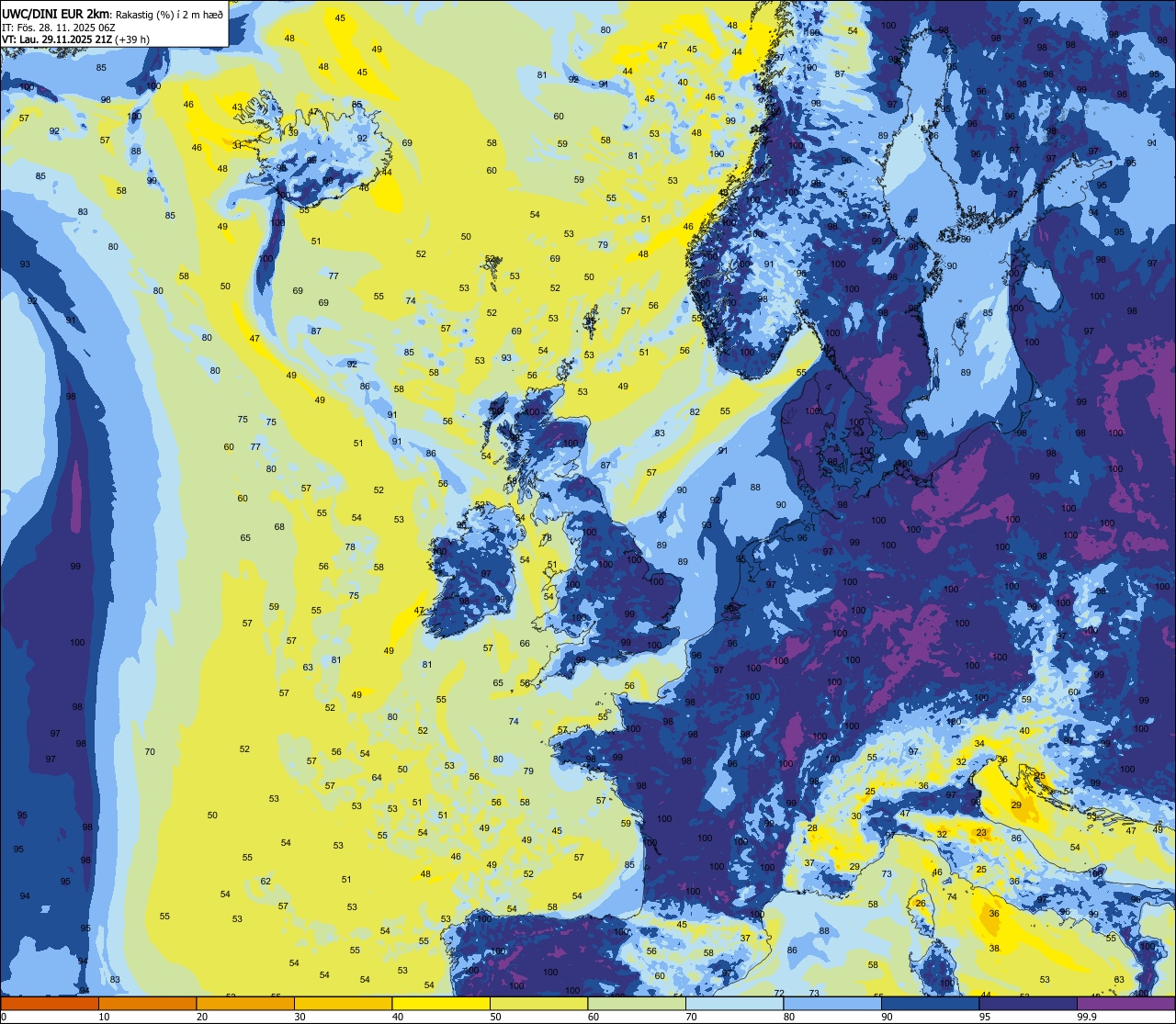
Task: Select the amber 30–40 legend swatch
Action: [x=343, y=1003]
